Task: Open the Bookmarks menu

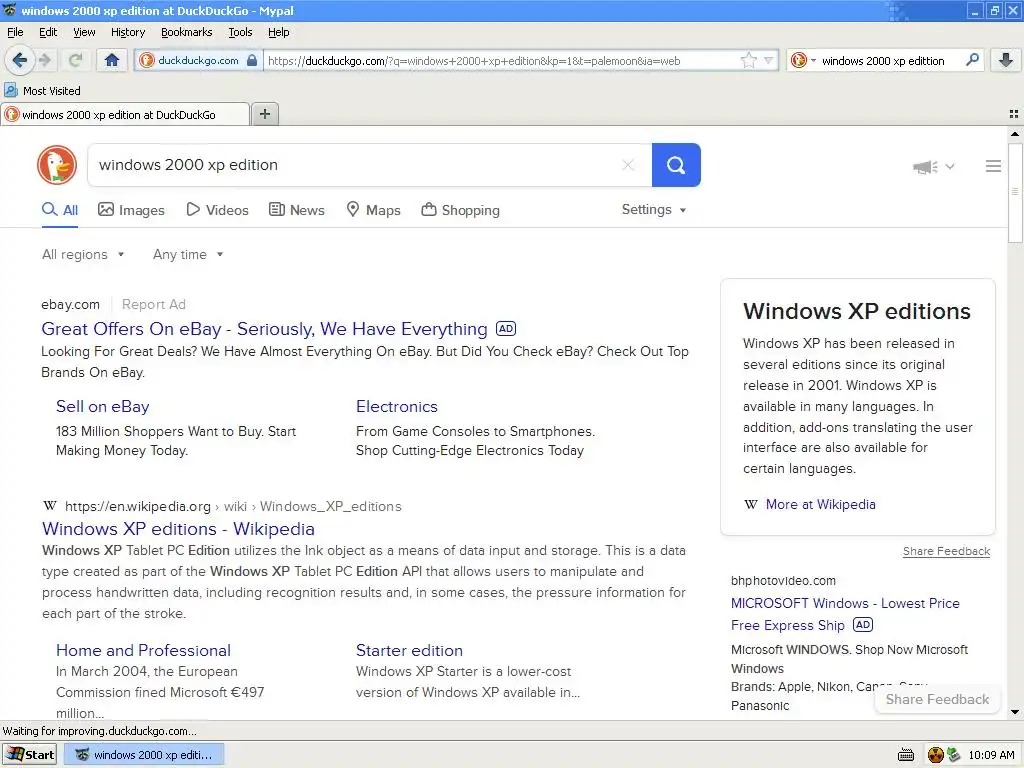Action: [187, 32]
